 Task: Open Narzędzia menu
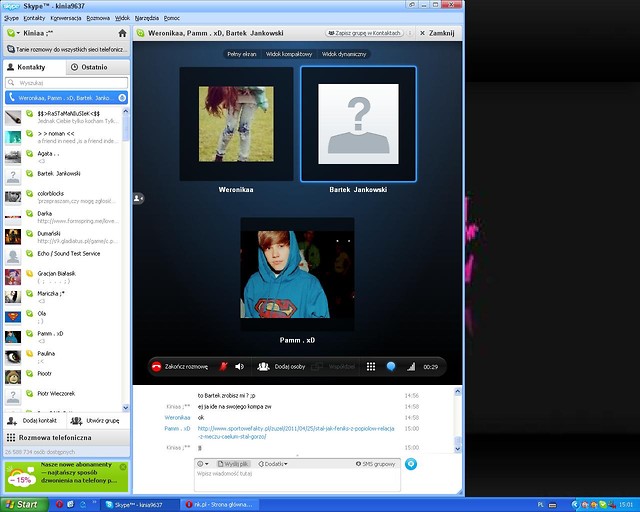147,18
